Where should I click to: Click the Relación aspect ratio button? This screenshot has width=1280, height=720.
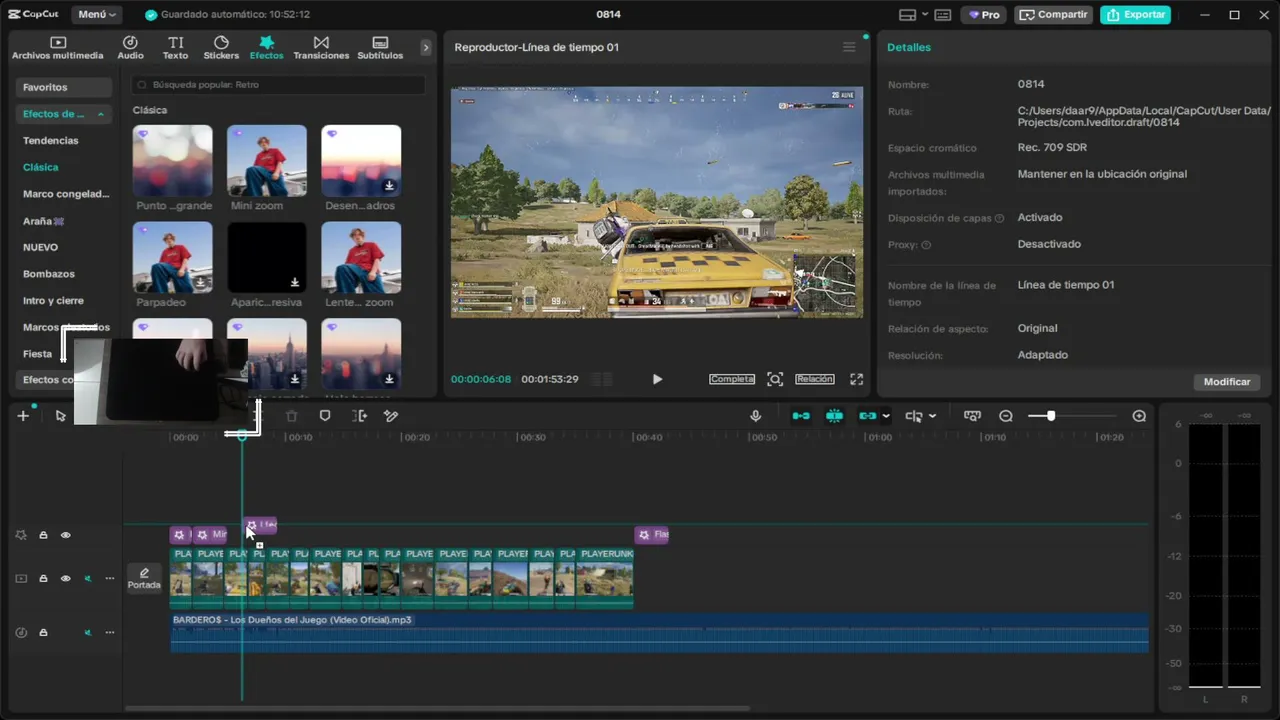tap(815, 380)
